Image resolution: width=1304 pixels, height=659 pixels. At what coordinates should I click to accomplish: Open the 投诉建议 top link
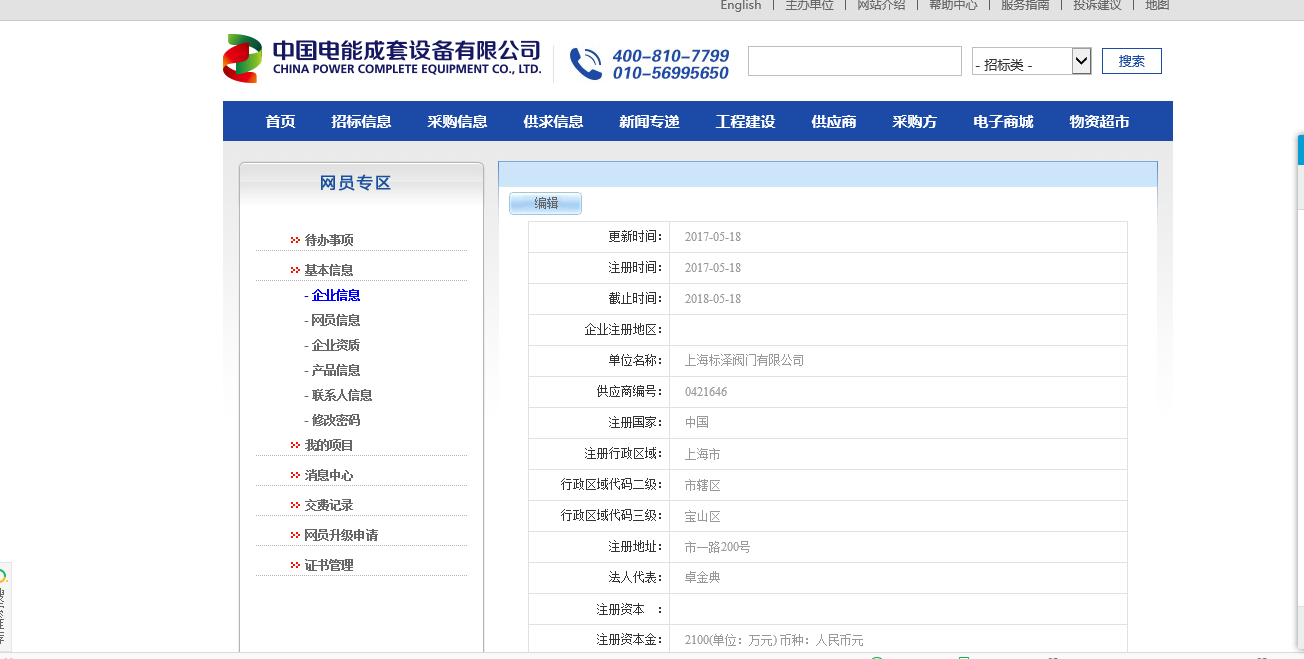[1097, 5]
